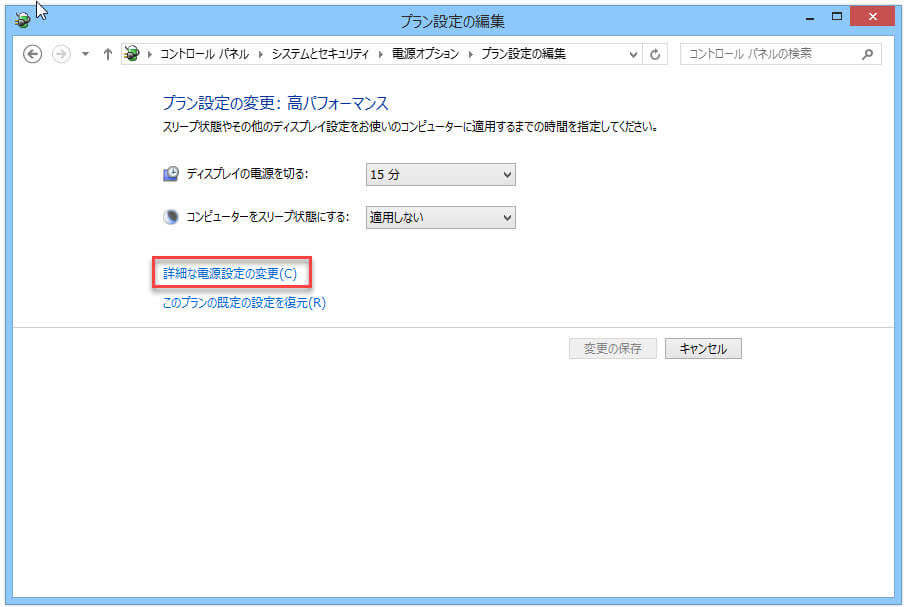Open the ディスプレイの電源を切る dropdown showing 15 分
Image resolution: width=904 pixels, height=607 pixels.
pyautogui.click(x=440, y=174)
